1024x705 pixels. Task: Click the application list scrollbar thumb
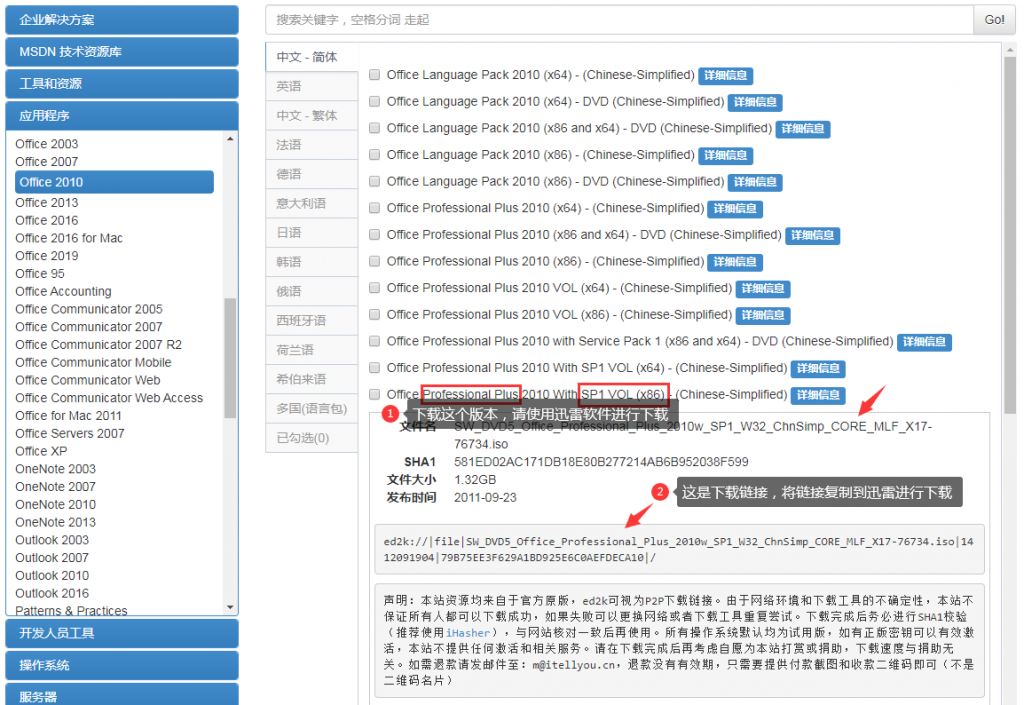pyautogui.click(x=230, y=358)
